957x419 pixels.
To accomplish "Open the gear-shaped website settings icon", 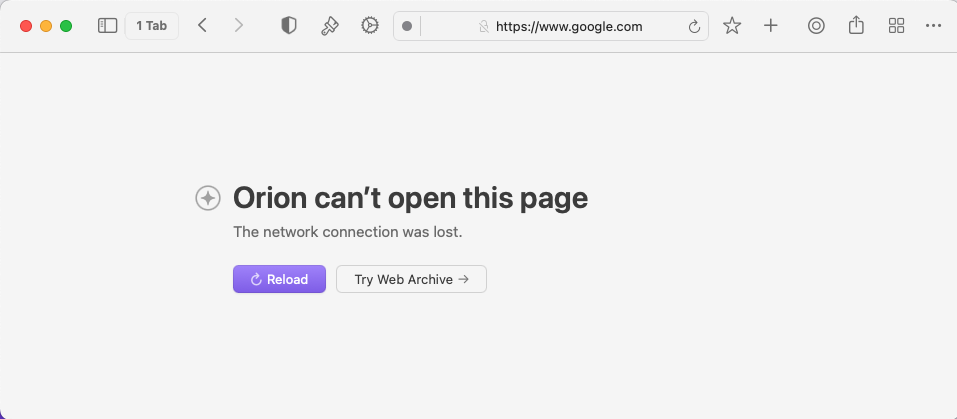I will coord(370,26).
